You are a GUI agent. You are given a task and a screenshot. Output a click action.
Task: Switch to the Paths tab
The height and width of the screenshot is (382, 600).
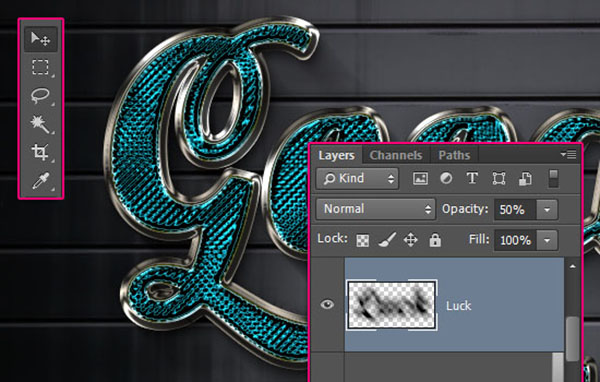point(454,155)
